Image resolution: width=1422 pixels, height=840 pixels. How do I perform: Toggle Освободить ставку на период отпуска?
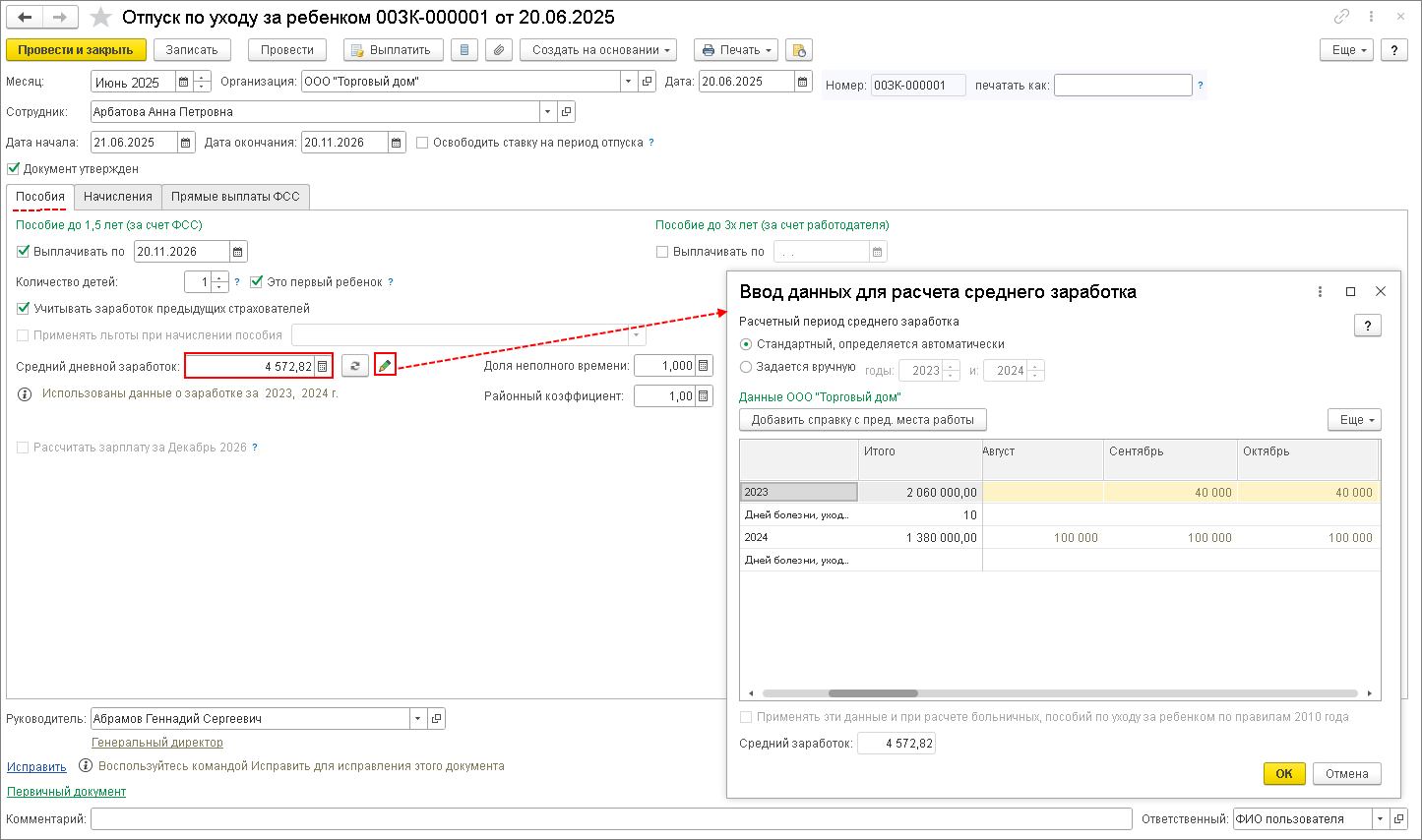pyautogui.click(x=422, y=143)
